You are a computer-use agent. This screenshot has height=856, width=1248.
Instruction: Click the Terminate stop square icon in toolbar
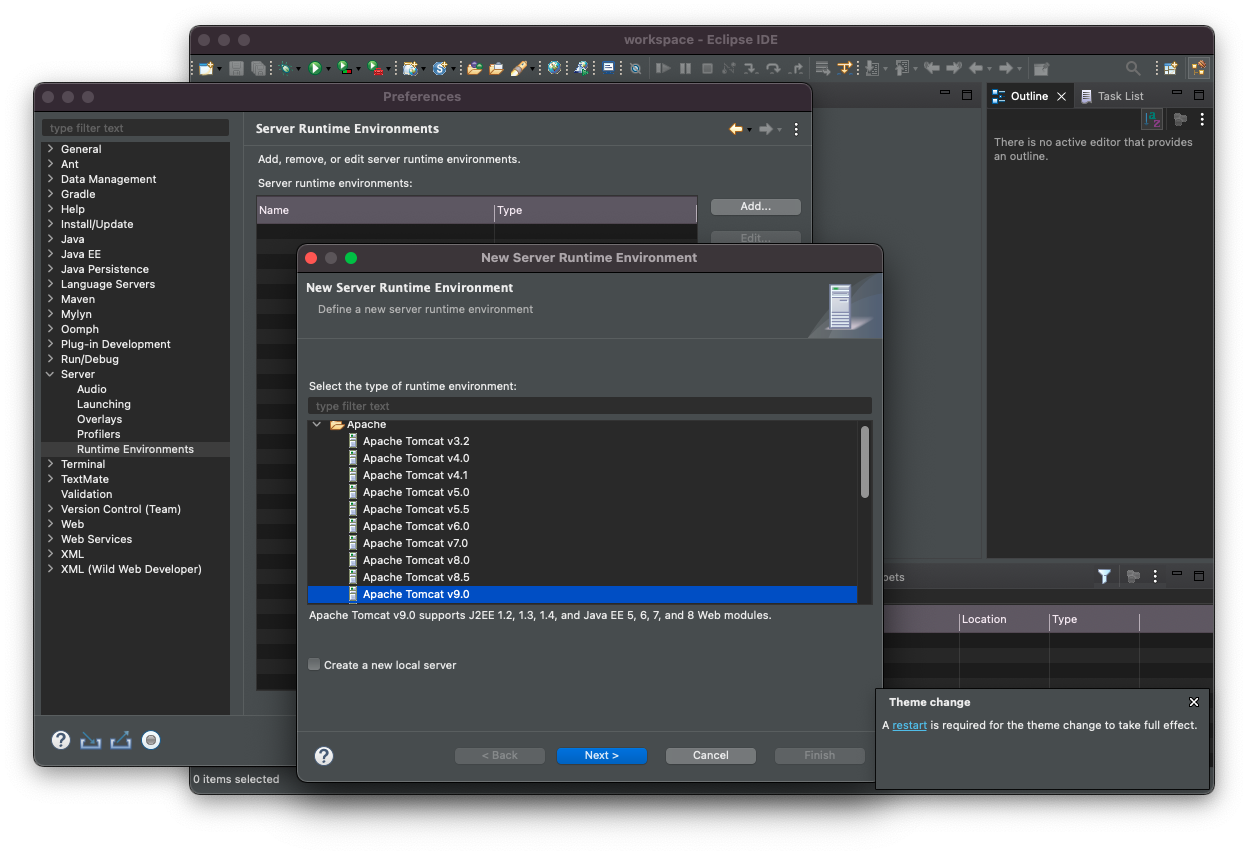(x=708, y=68)
